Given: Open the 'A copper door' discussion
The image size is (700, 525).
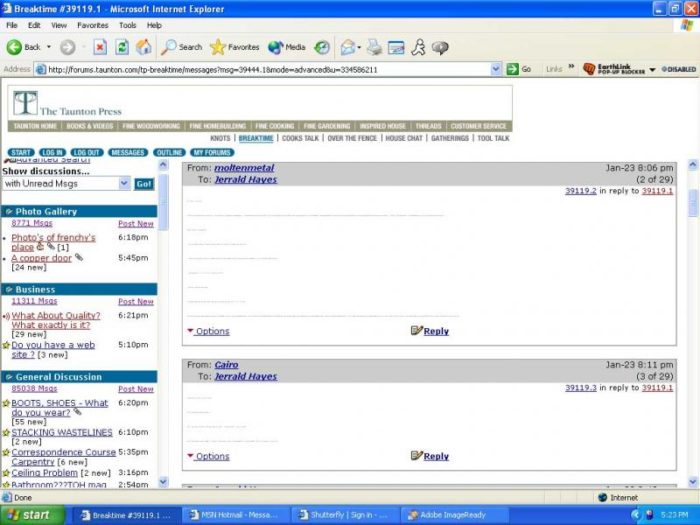Looking at the screenshot, I should [x=41, y=258].
